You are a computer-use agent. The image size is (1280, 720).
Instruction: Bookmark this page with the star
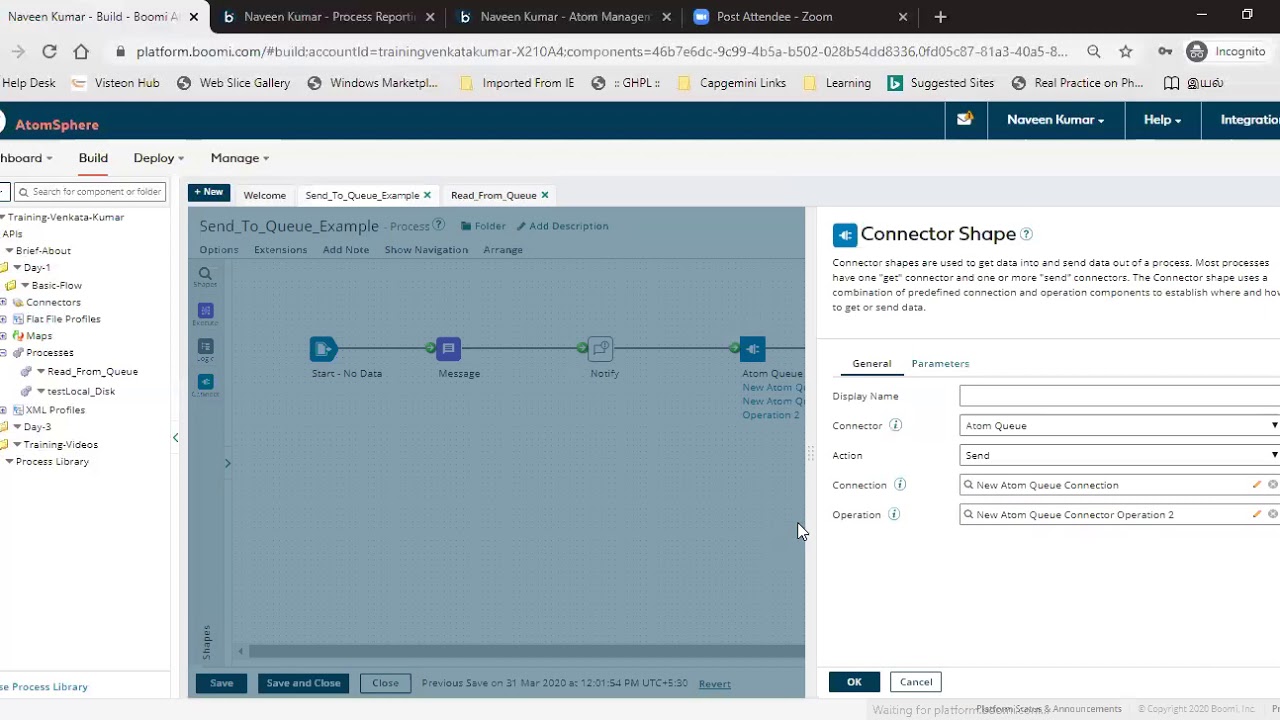[x=1126, y=52]
